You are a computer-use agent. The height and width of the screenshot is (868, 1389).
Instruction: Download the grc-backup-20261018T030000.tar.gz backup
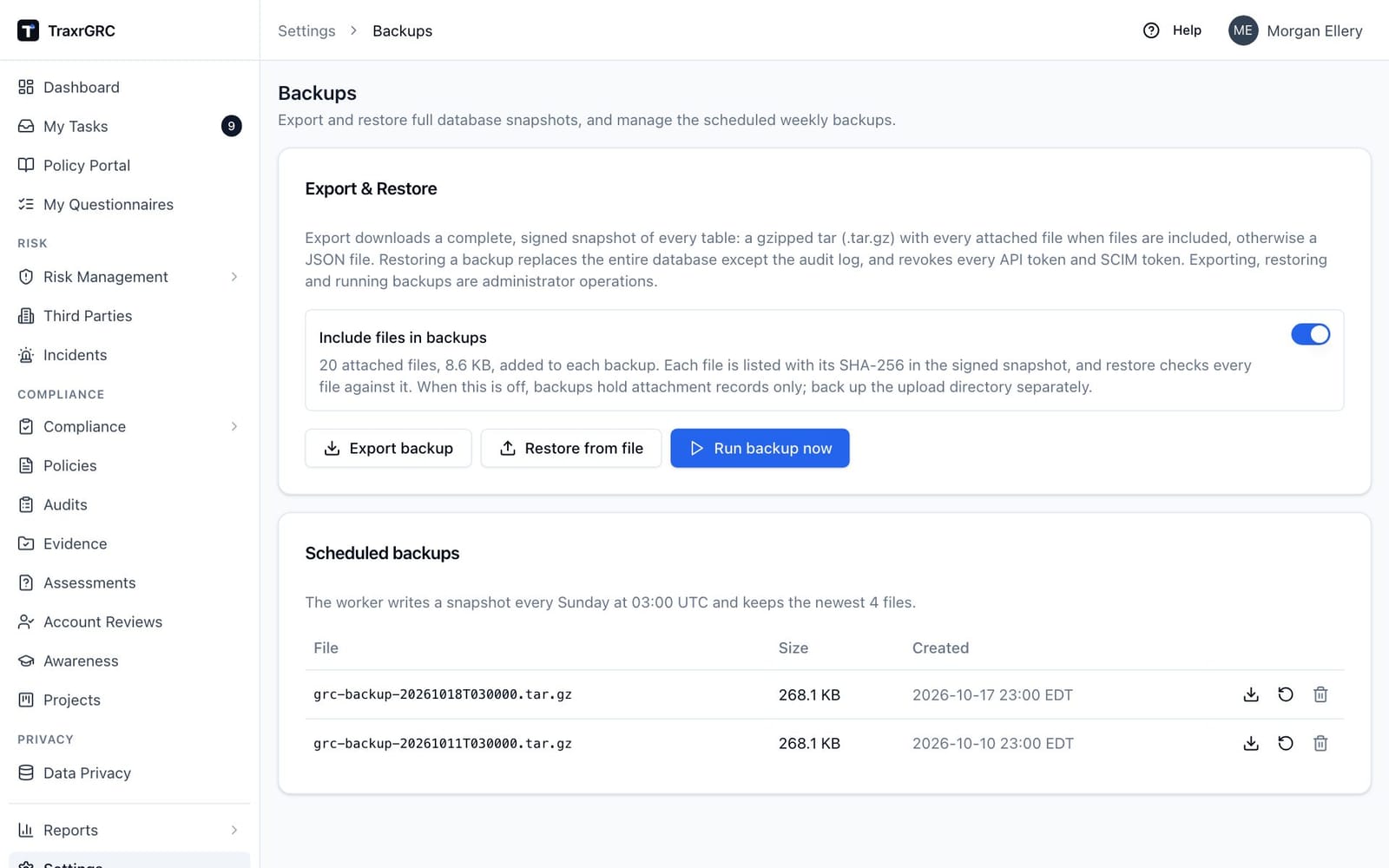click(1251, 694)
